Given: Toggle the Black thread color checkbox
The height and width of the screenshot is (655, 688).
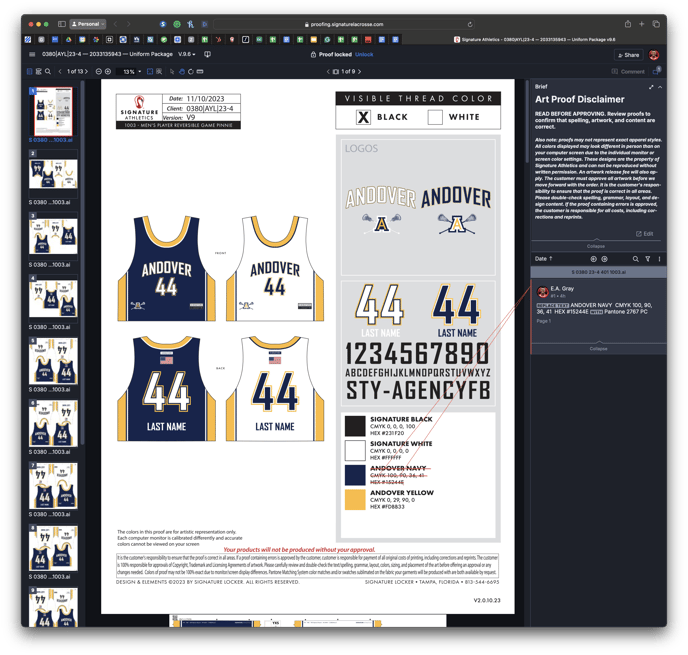Looking at the screenshot, I should coord(363,117).
